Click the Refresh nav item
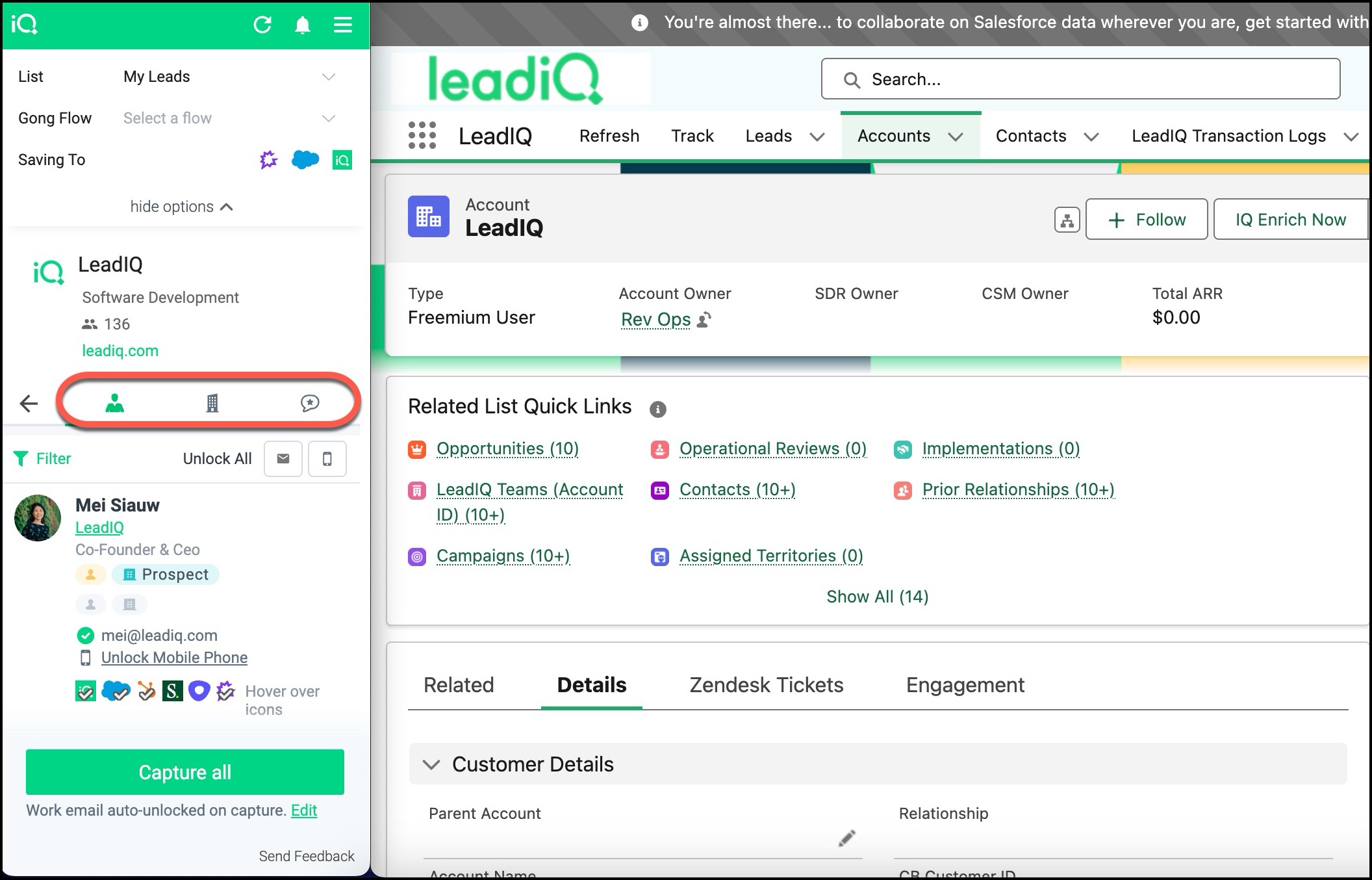The image size is (1372, 880). 609,136
